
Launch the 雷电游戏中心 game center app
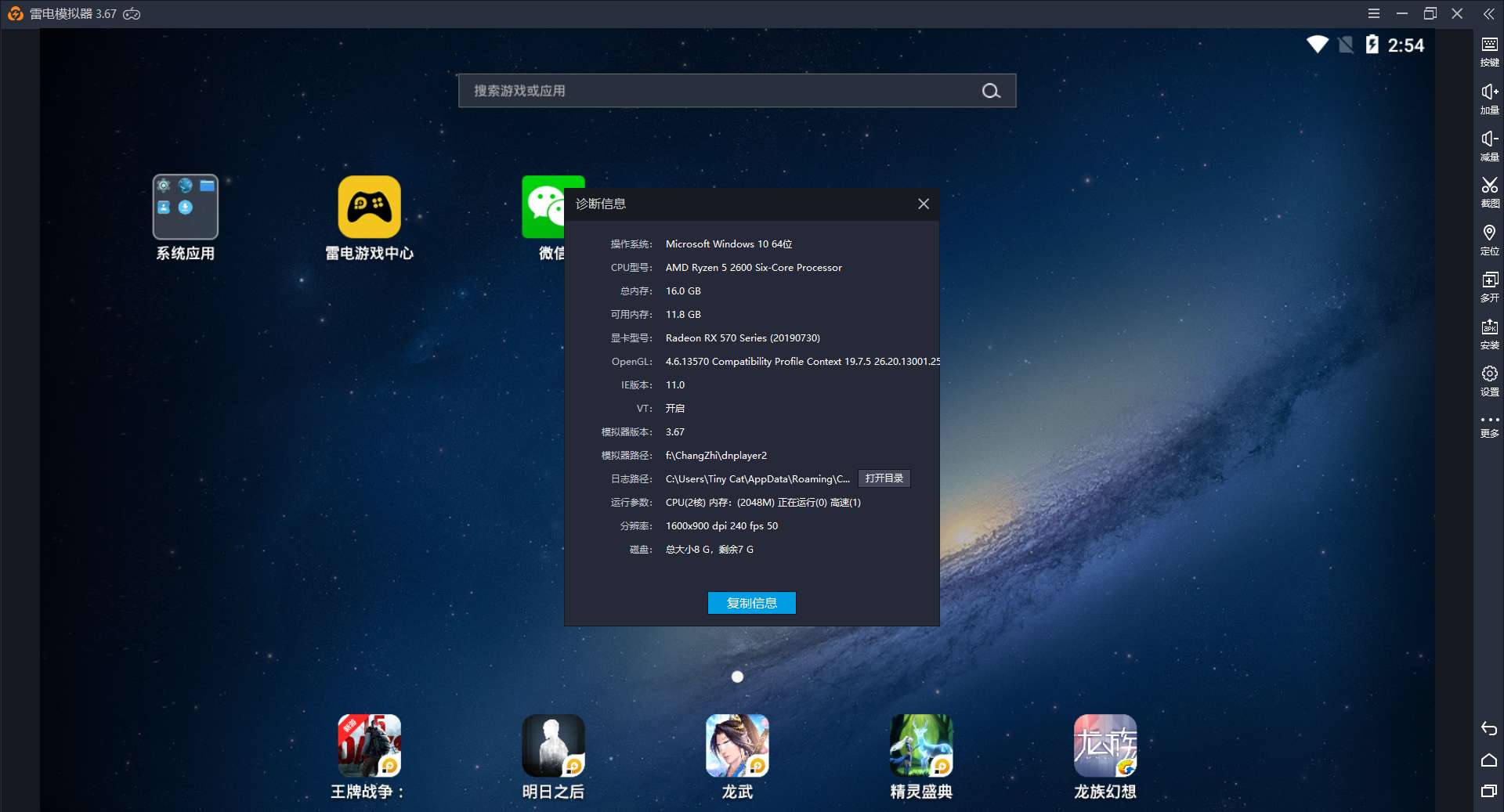(x=369, y=208)
